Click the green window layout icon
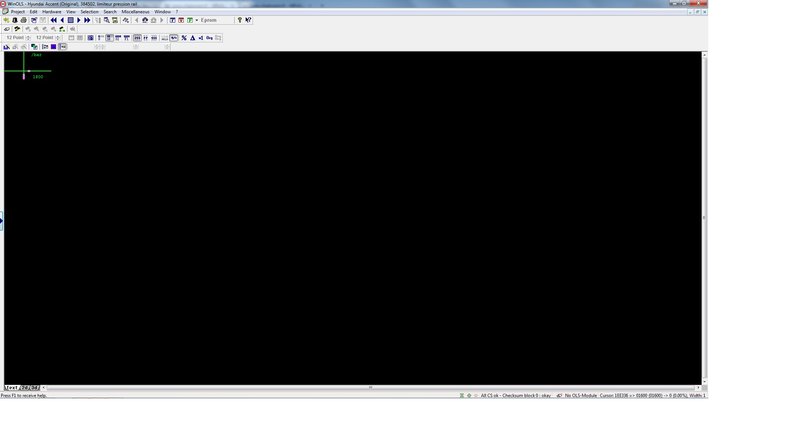Image resolution: width=799 pixels, height=431 pixels. click(x=190, y=20)
